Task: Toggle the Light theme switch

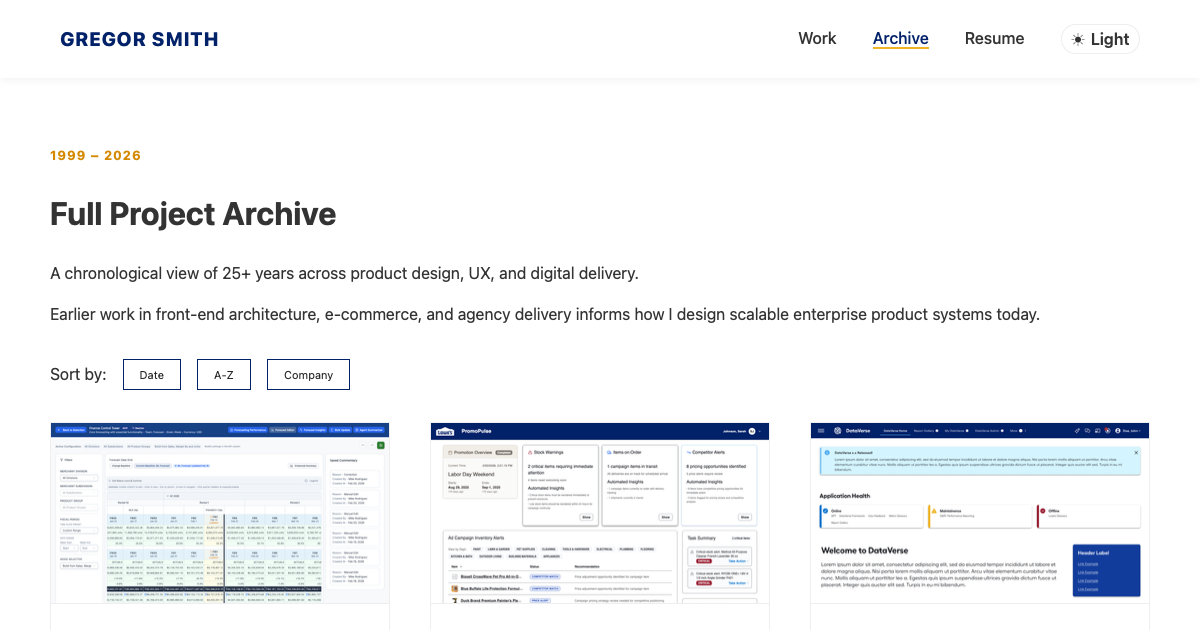Action: pyautogui.click(x=1100, y=39)
